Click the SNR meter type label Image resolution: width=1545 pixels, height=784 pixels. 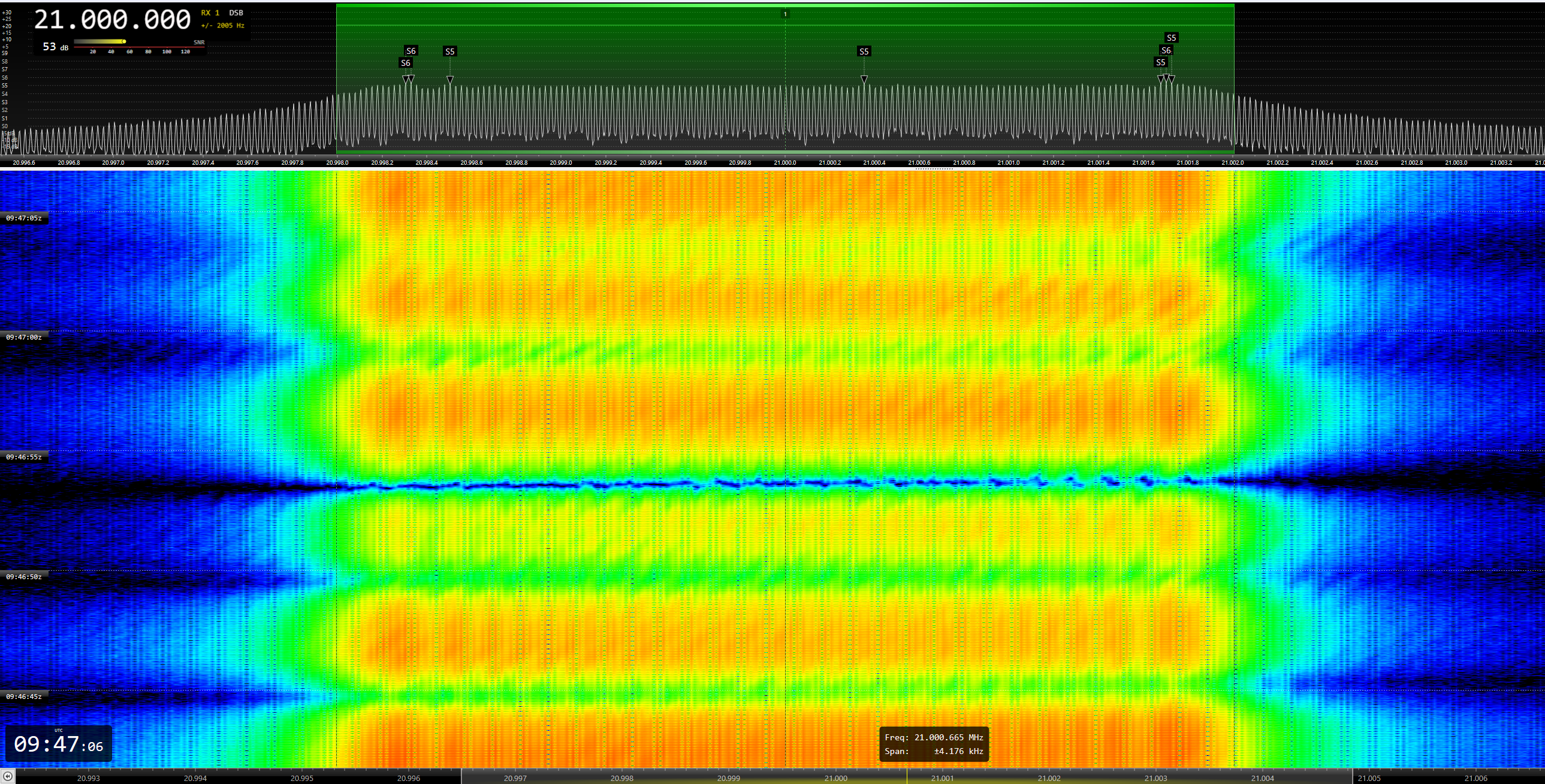coord(198,43)
